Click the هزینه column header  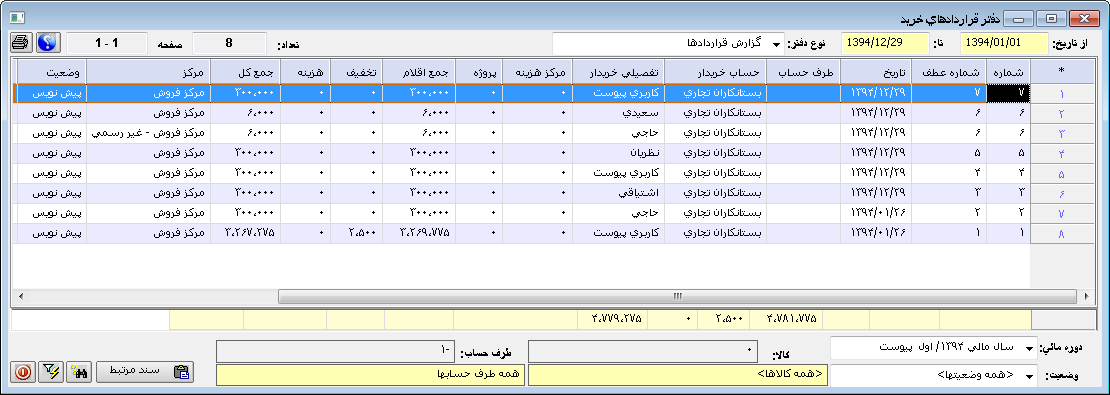click(305, 72)
